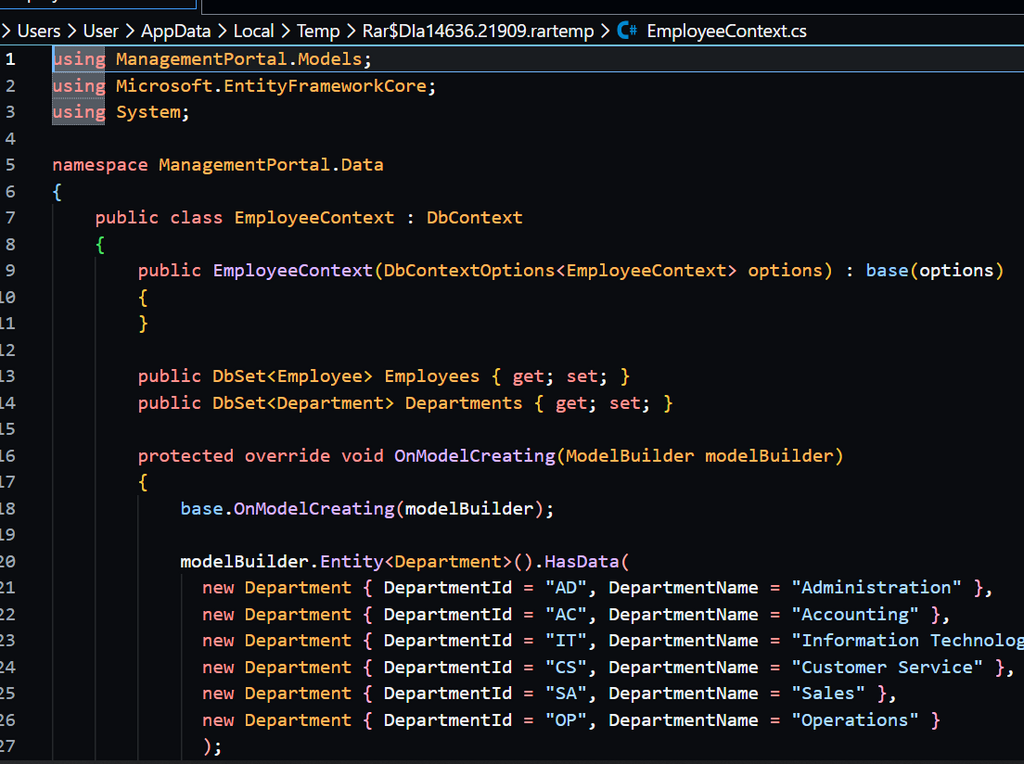Image resolution: width=1024 pixels, height=764 pixels.
Task: Place cursor on the Employees property name
Action: point(431,376)
